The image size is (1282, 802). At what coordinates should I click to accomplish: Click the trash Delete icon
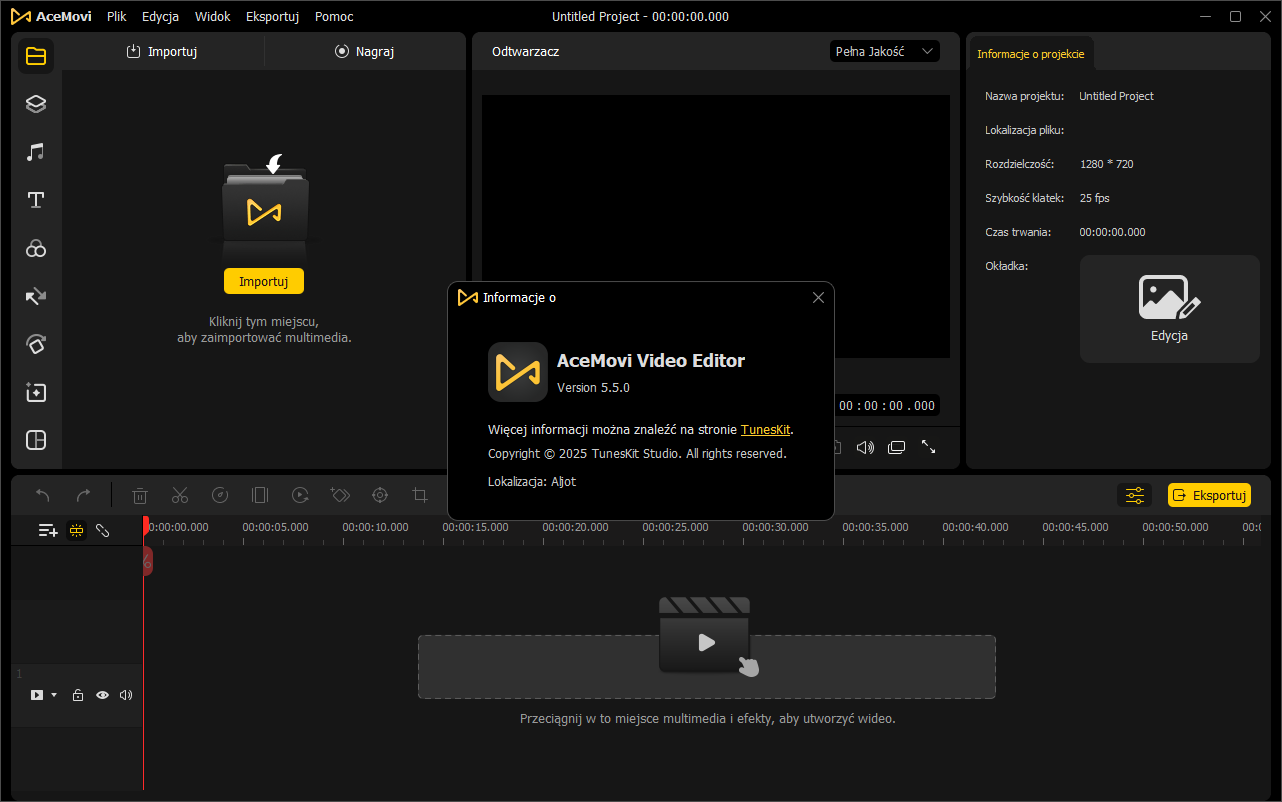click(x=140, y=495)
